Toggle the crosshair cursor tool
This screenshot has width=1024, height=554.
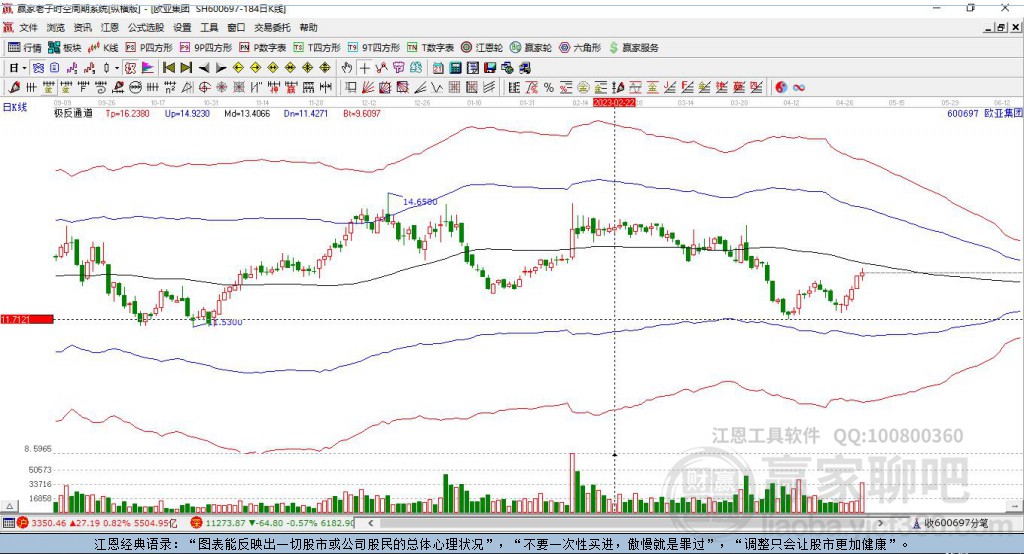click(x=364, y=68)
